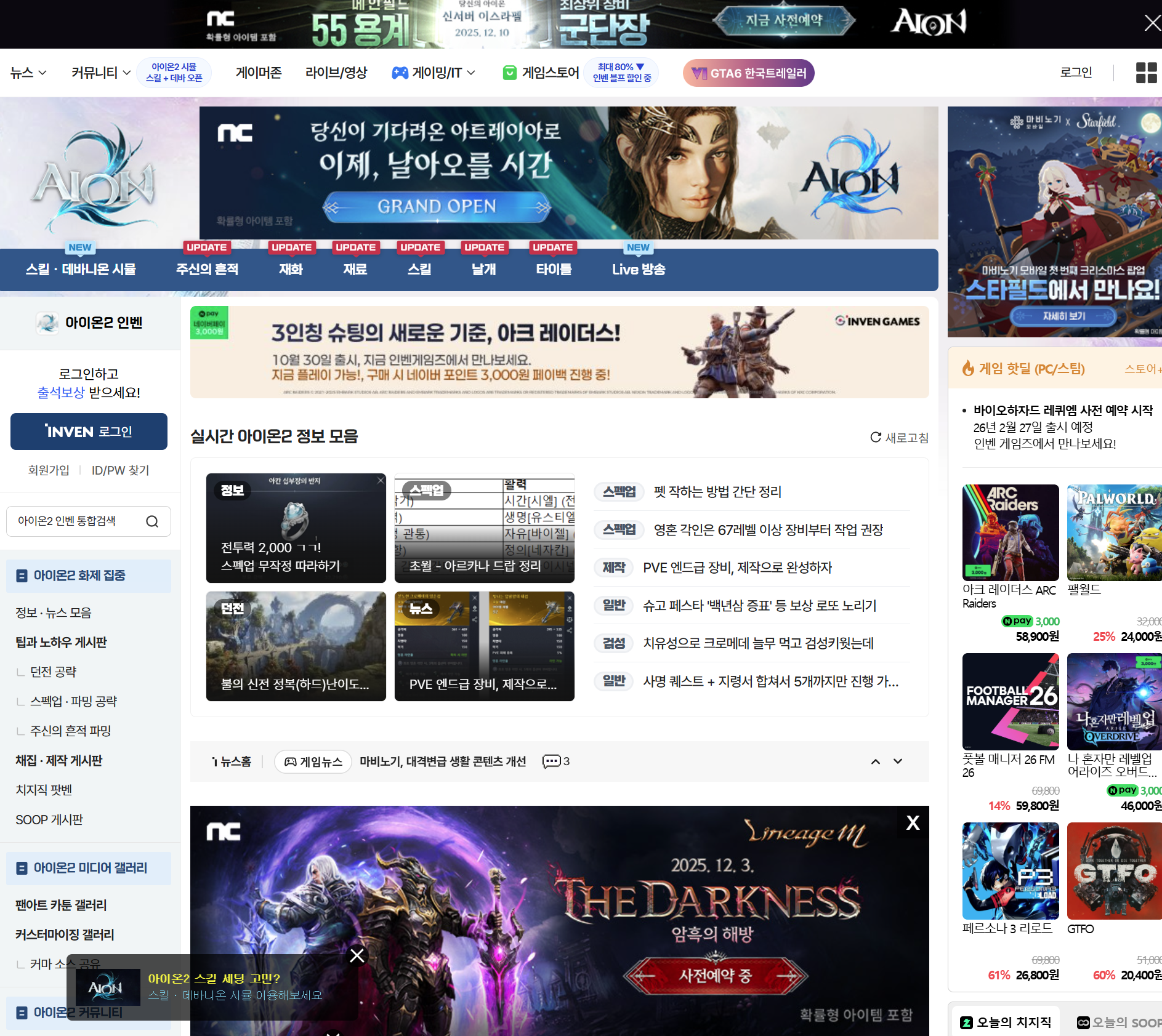This screenshot has width=1162, height=1036.
Task: Open the 치지직 팟벤 link
Action: point(44,790)
